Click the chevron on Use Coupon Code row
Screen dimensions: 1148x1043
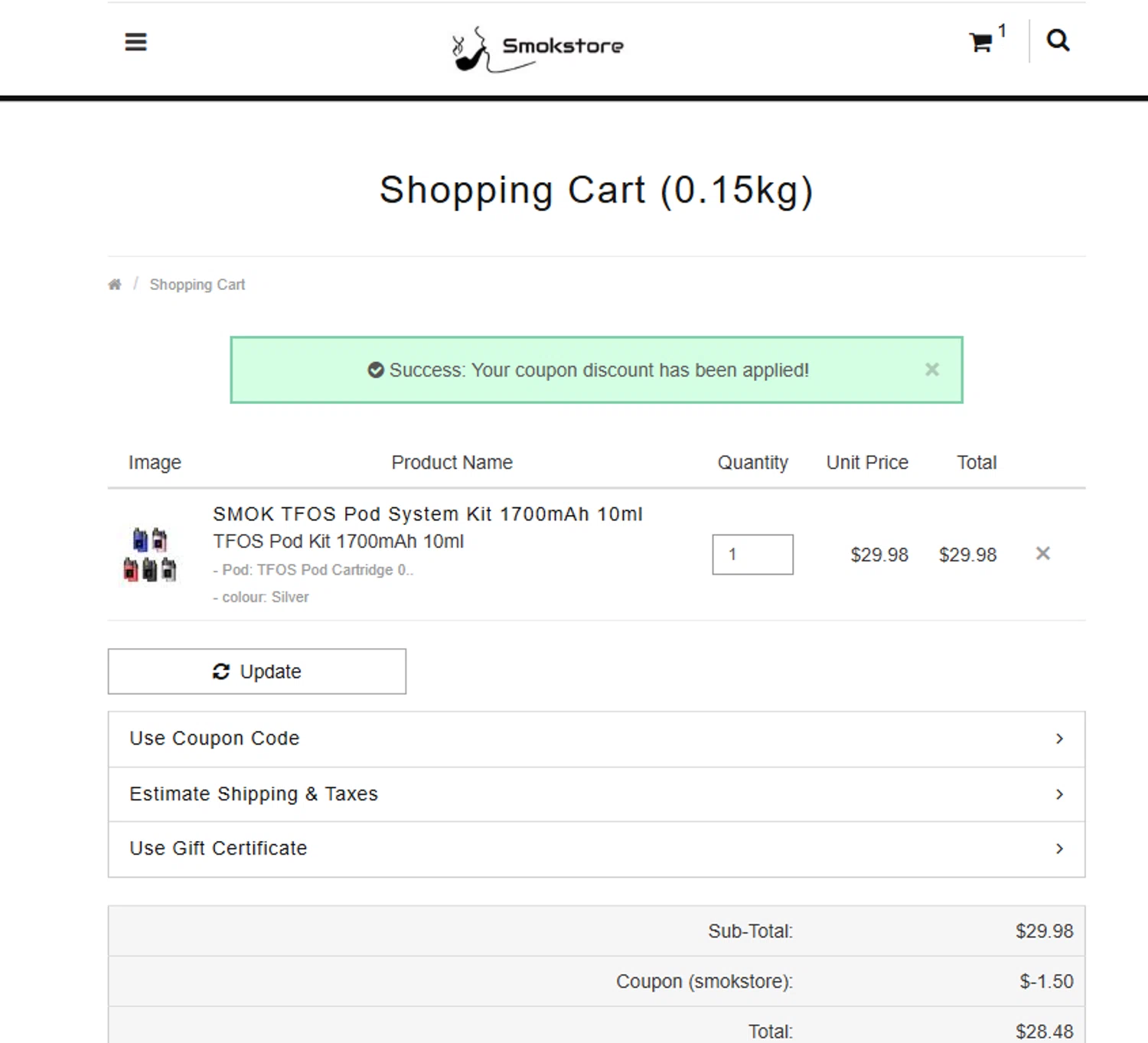pos(1059,738)
